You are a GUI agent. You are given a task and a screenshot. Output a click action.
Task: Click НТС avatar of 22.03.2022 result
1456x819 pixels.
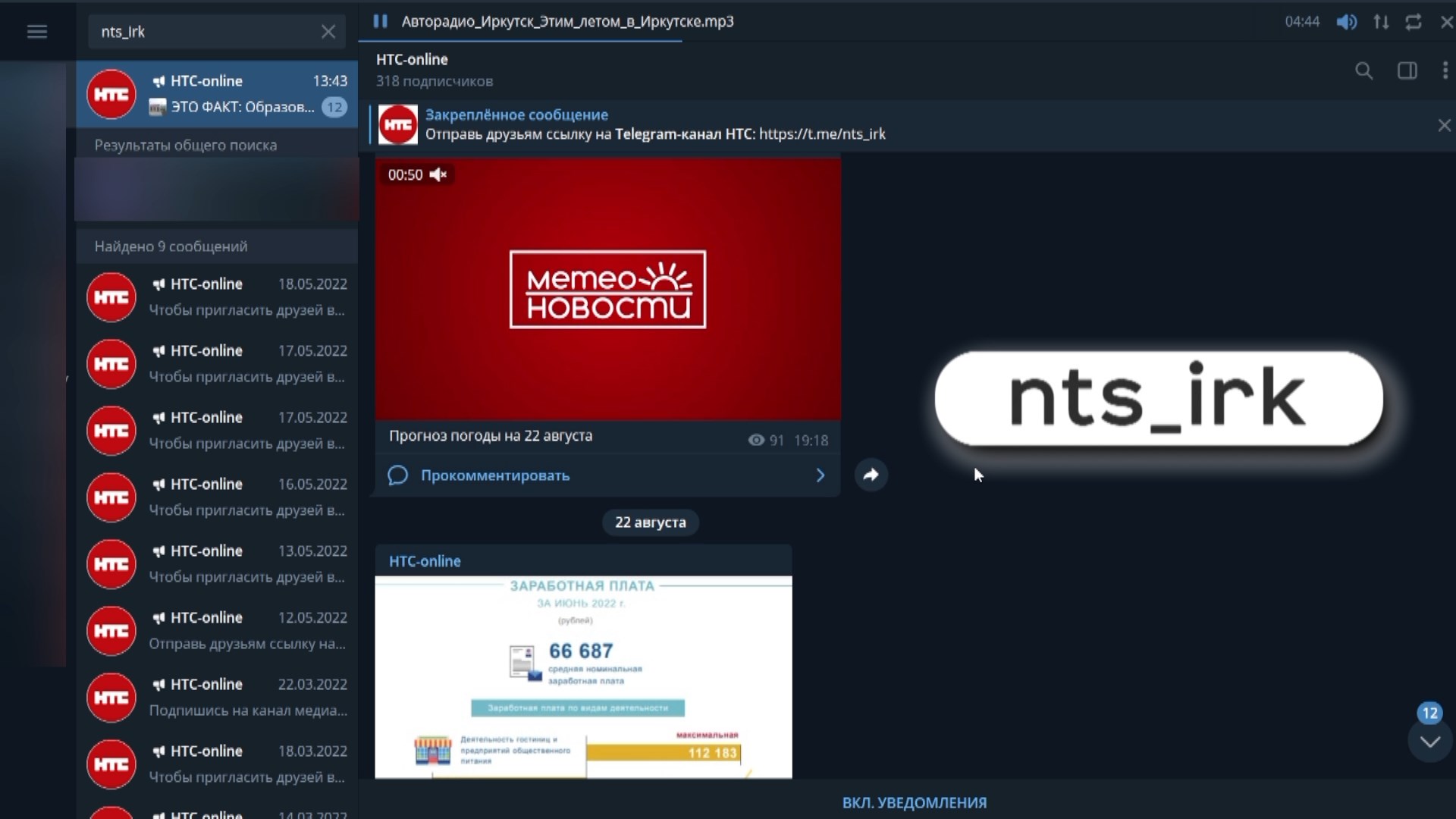click(x=111, y=698)
